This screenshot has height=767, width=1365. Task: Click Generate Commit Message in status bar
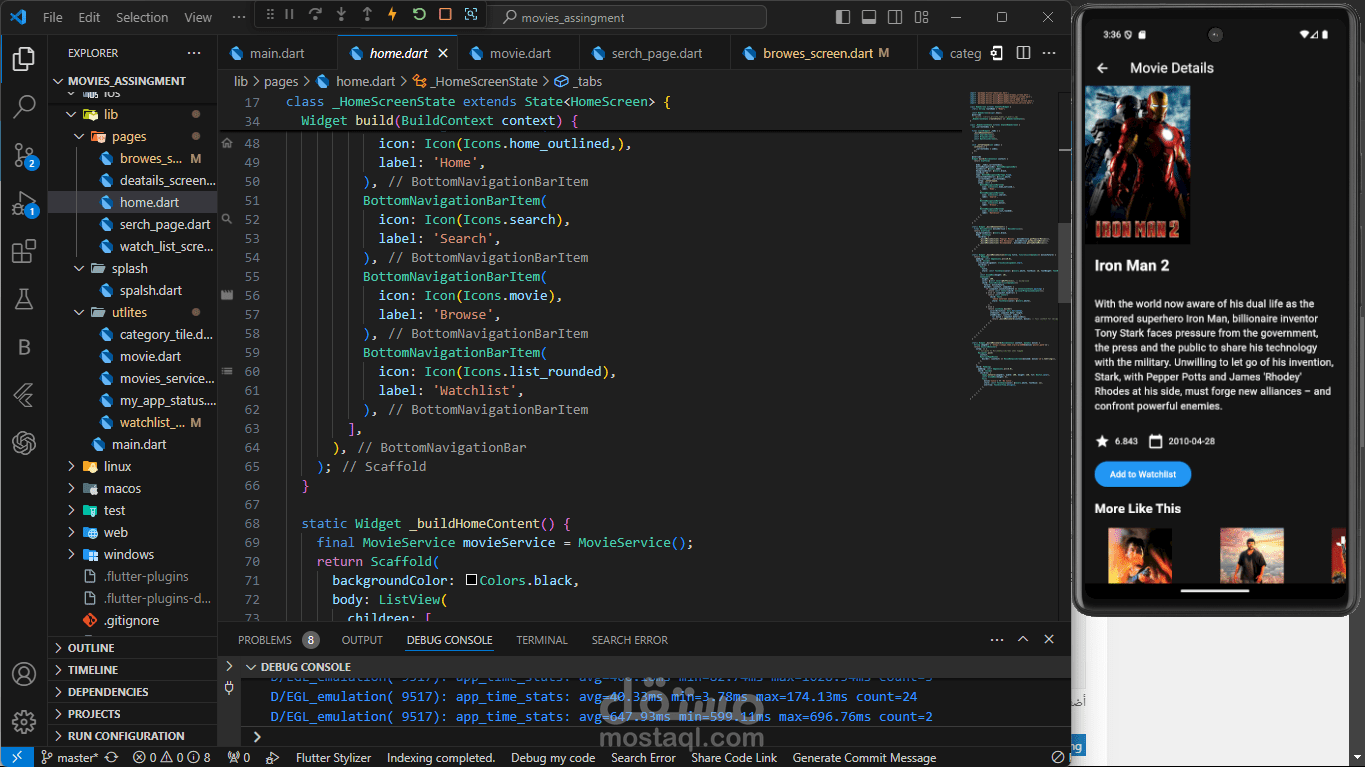pyautogui.click(x=864, y=758)
